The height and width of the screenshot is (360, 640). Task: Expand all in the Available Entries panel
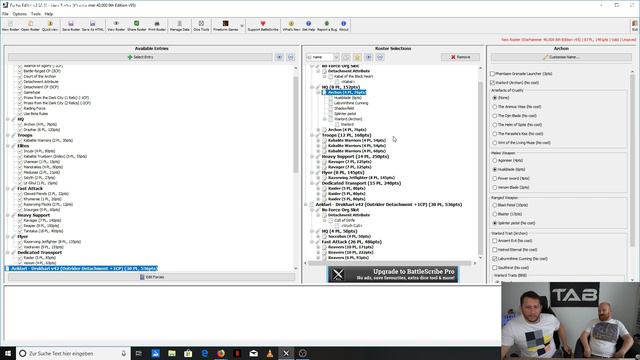click(279, 57)
